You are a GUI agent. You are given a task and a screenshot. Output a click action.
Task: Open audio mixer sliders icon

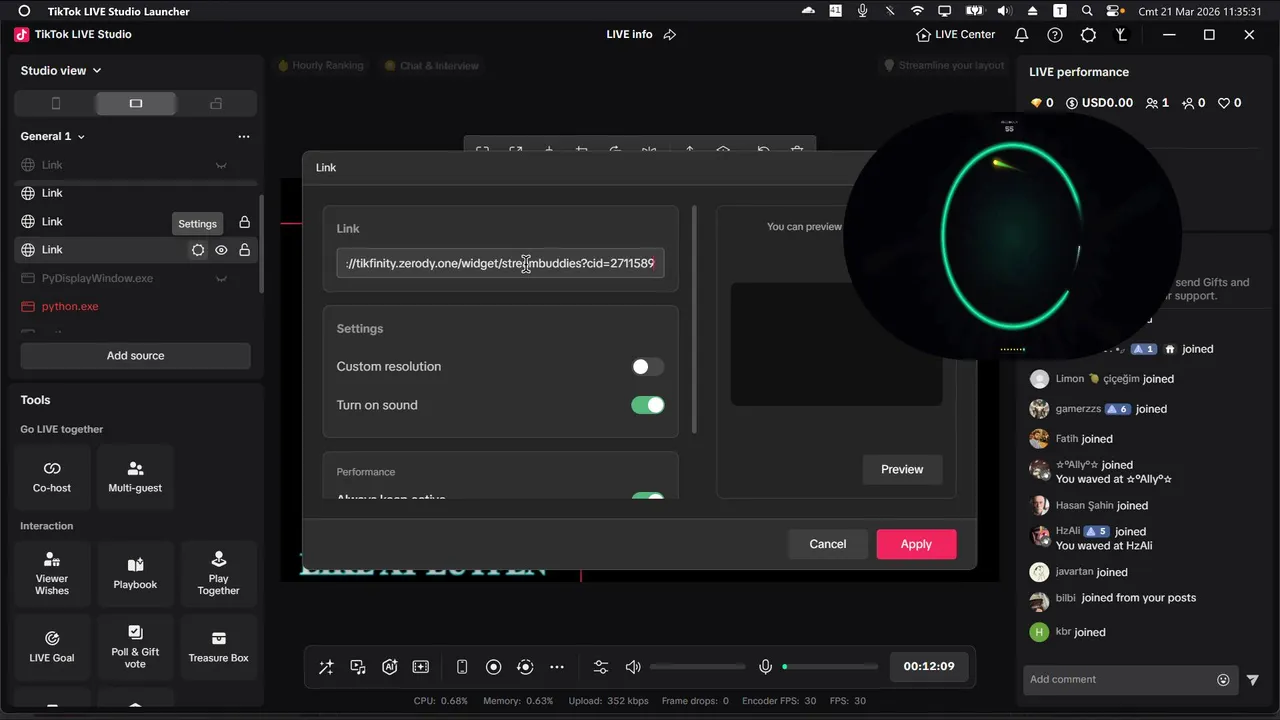point(601,667)
